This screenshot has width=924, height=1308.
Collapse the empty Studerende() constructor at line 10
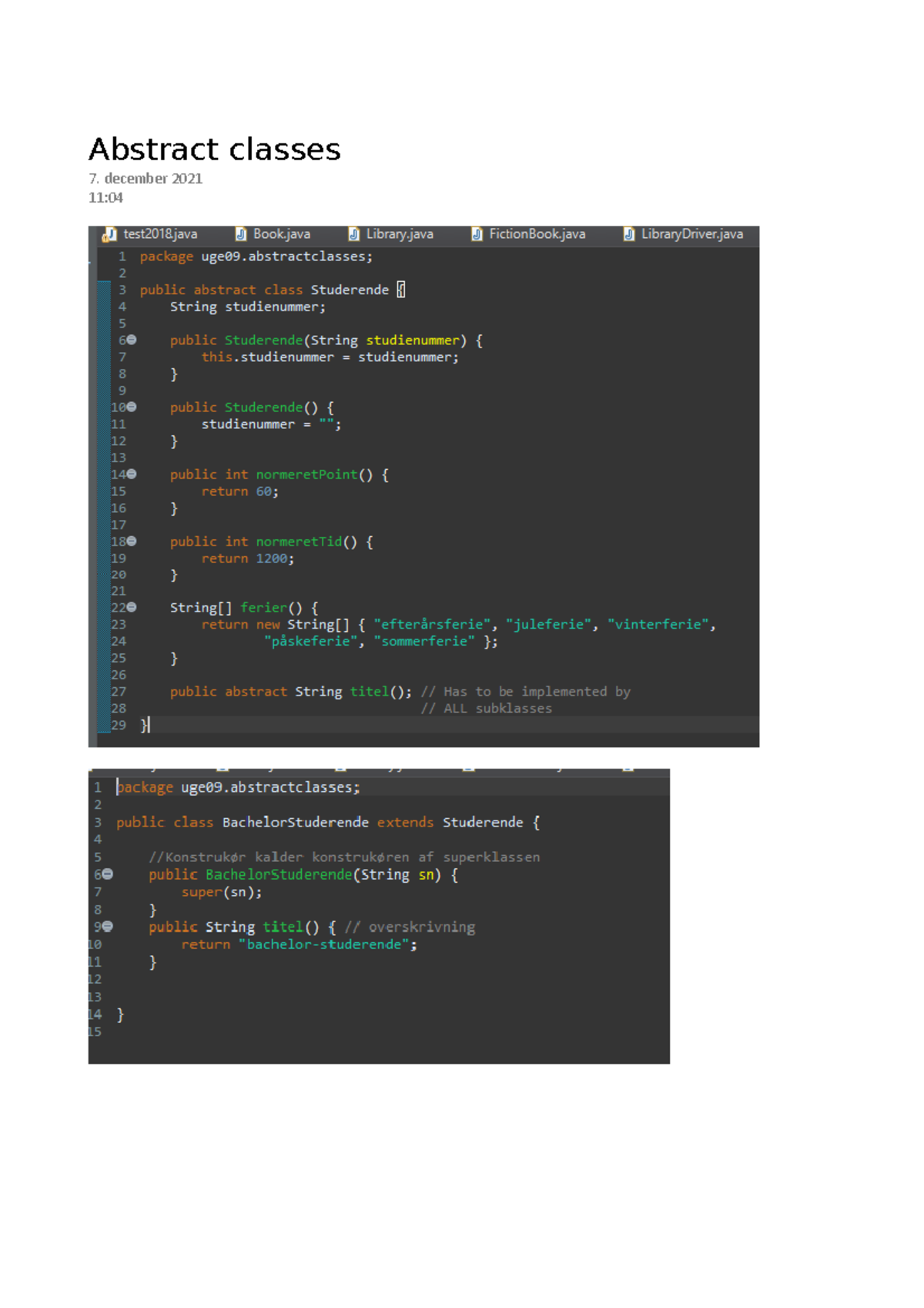point(132,407)
